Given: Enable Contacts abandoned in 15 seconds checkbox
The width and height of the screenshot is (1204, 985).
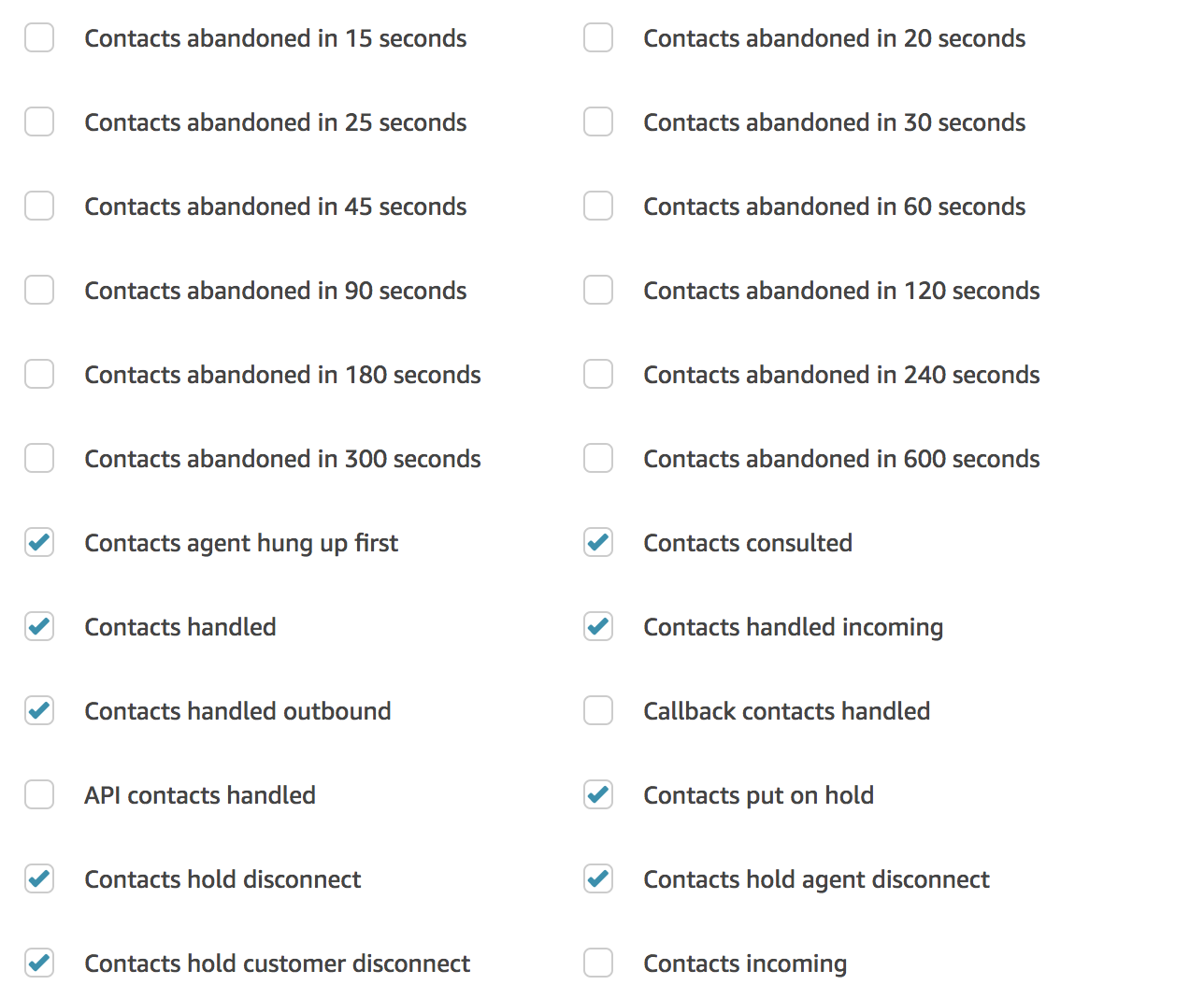Looking at the screenshot, I should [x=39, y=38].
